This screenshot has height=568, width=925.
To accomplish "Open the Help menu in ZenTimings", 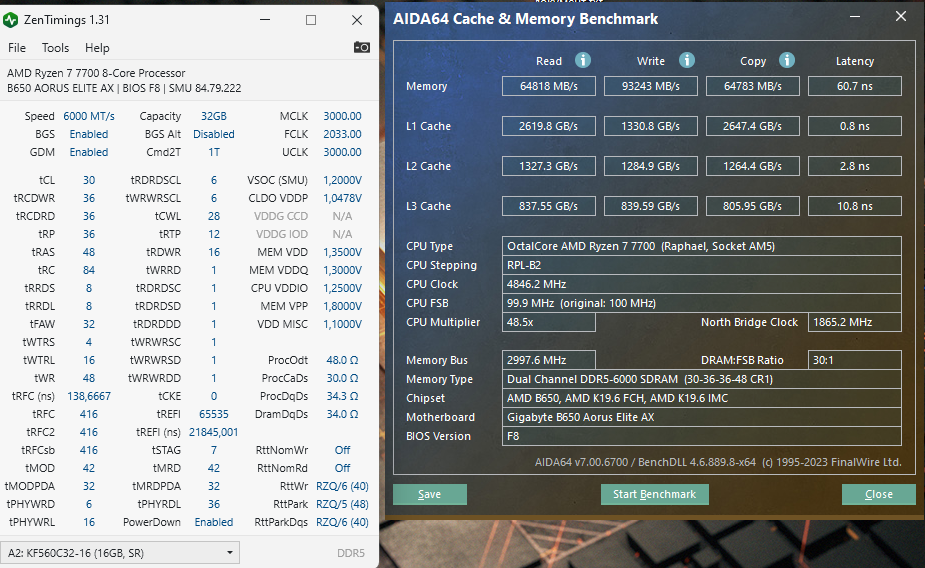I will coord(97,48).
